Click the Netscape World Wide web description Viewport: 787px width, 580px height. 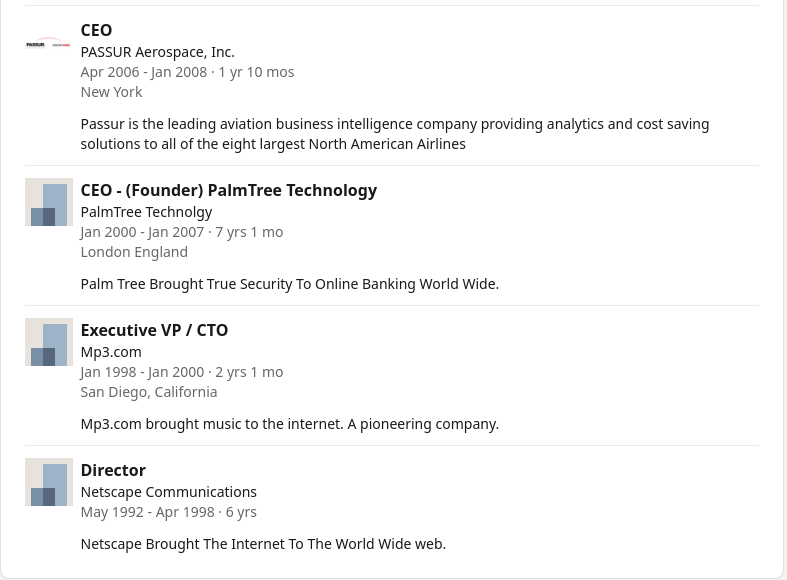[263, 543]
